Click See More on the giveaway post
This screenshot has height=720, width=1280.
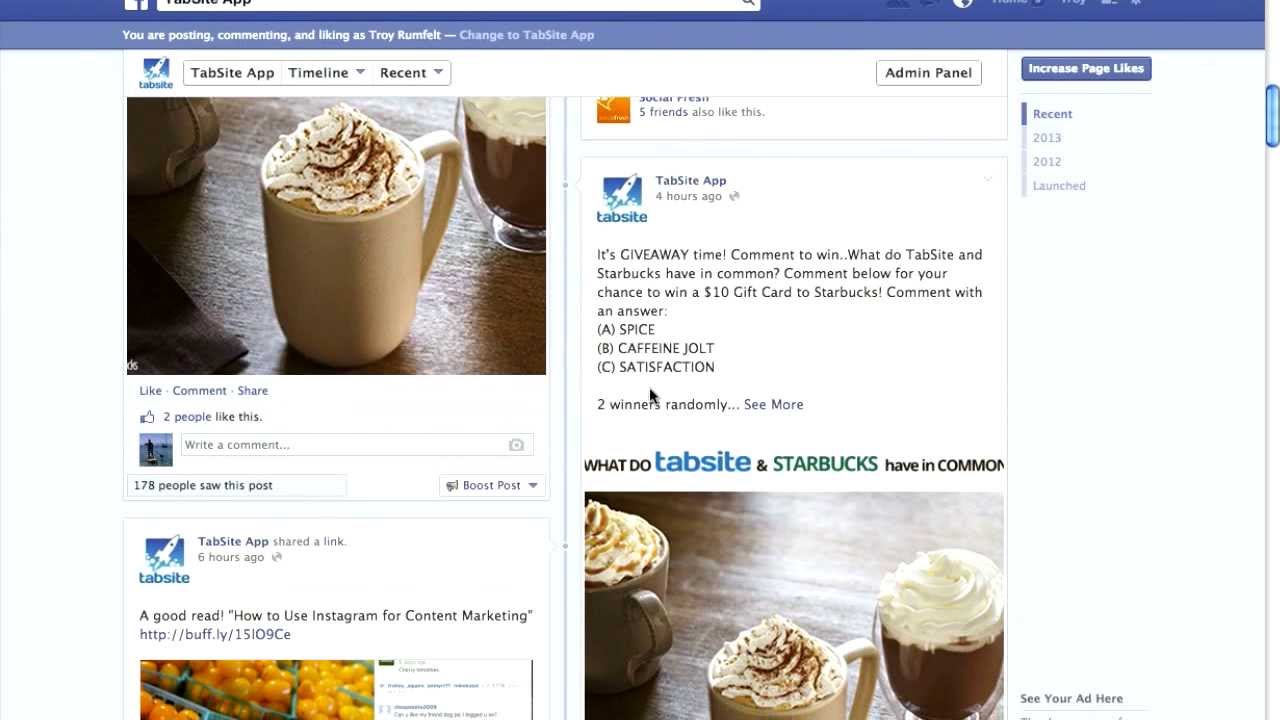click(x=773, y=404)
